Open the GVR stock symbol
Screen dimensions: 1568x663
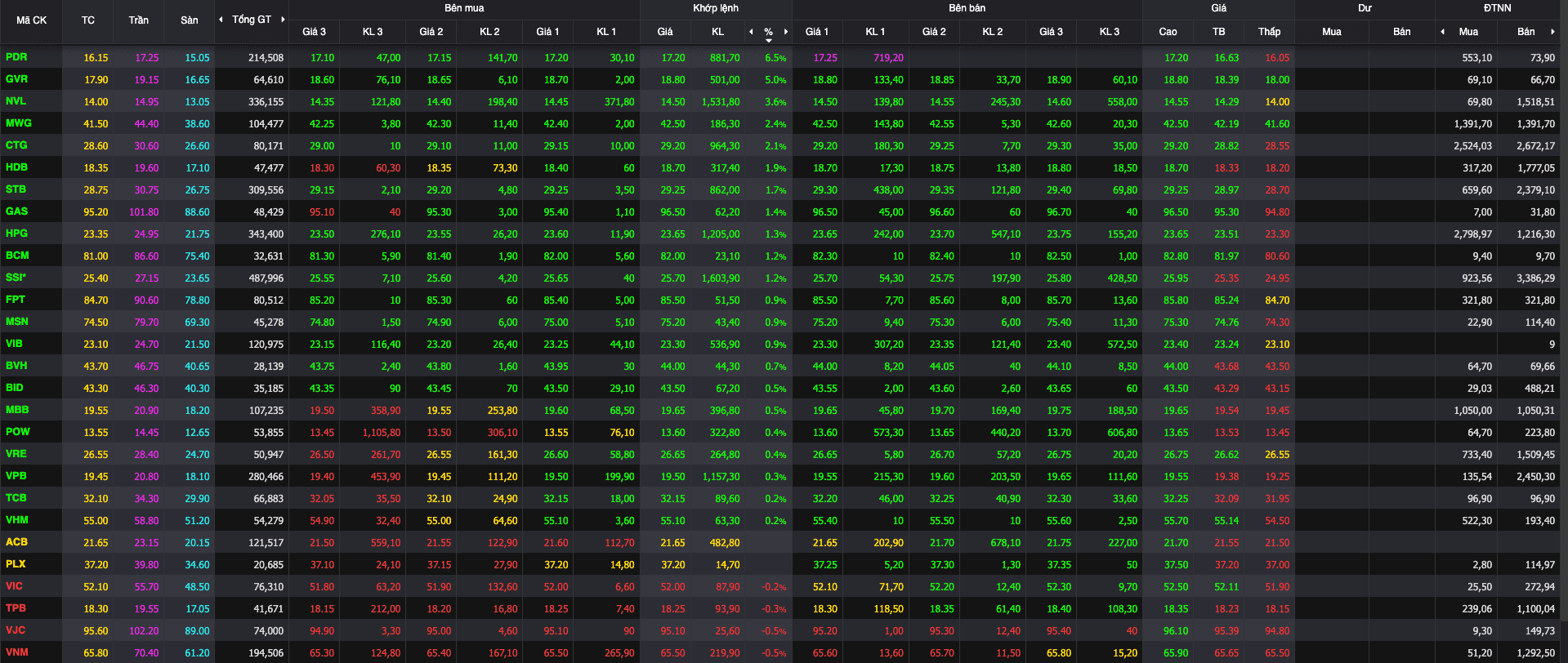[16, 79]
